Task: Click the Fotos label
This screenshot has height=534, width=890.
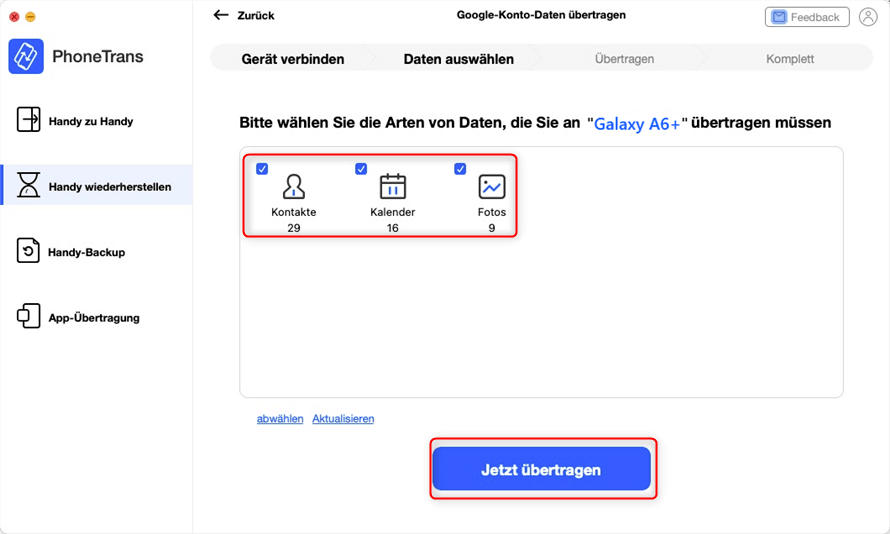Action: pyautogui.click(x=492, y=212)
